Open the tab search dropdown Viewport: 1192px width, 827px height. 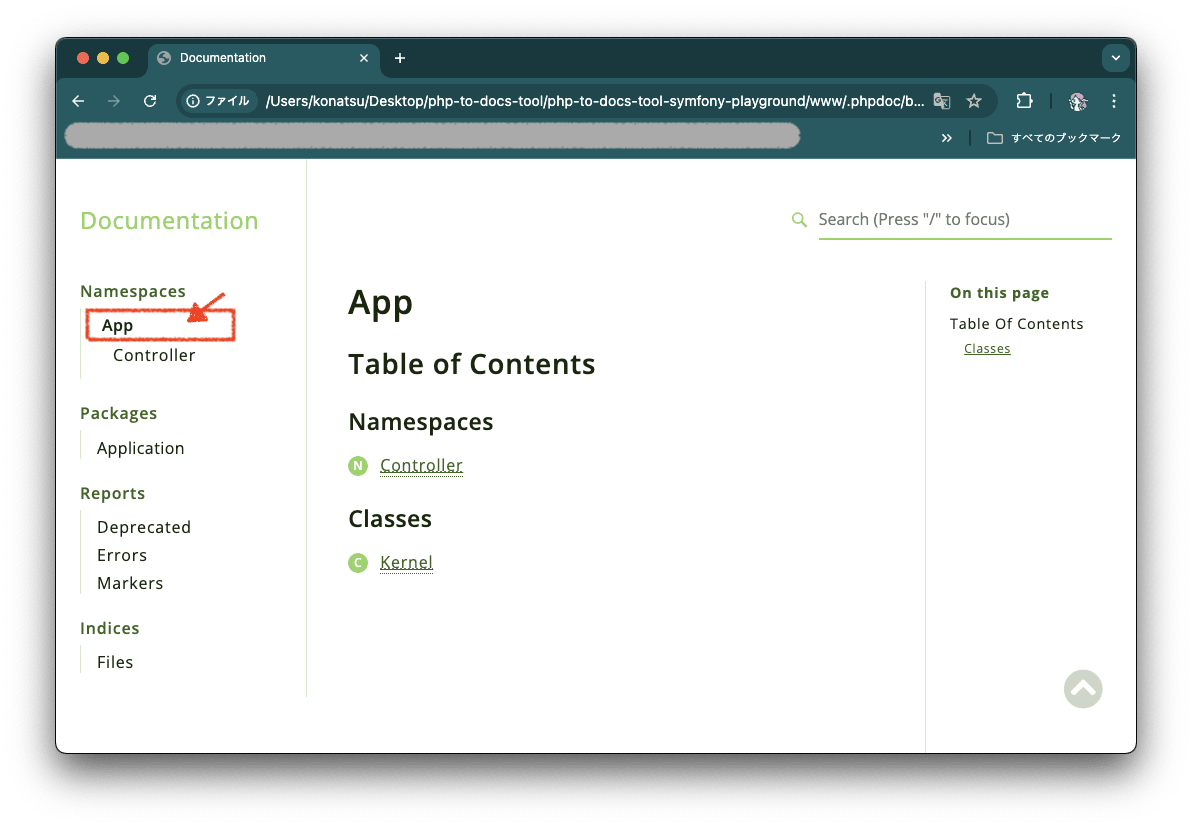click(1115, 58)
